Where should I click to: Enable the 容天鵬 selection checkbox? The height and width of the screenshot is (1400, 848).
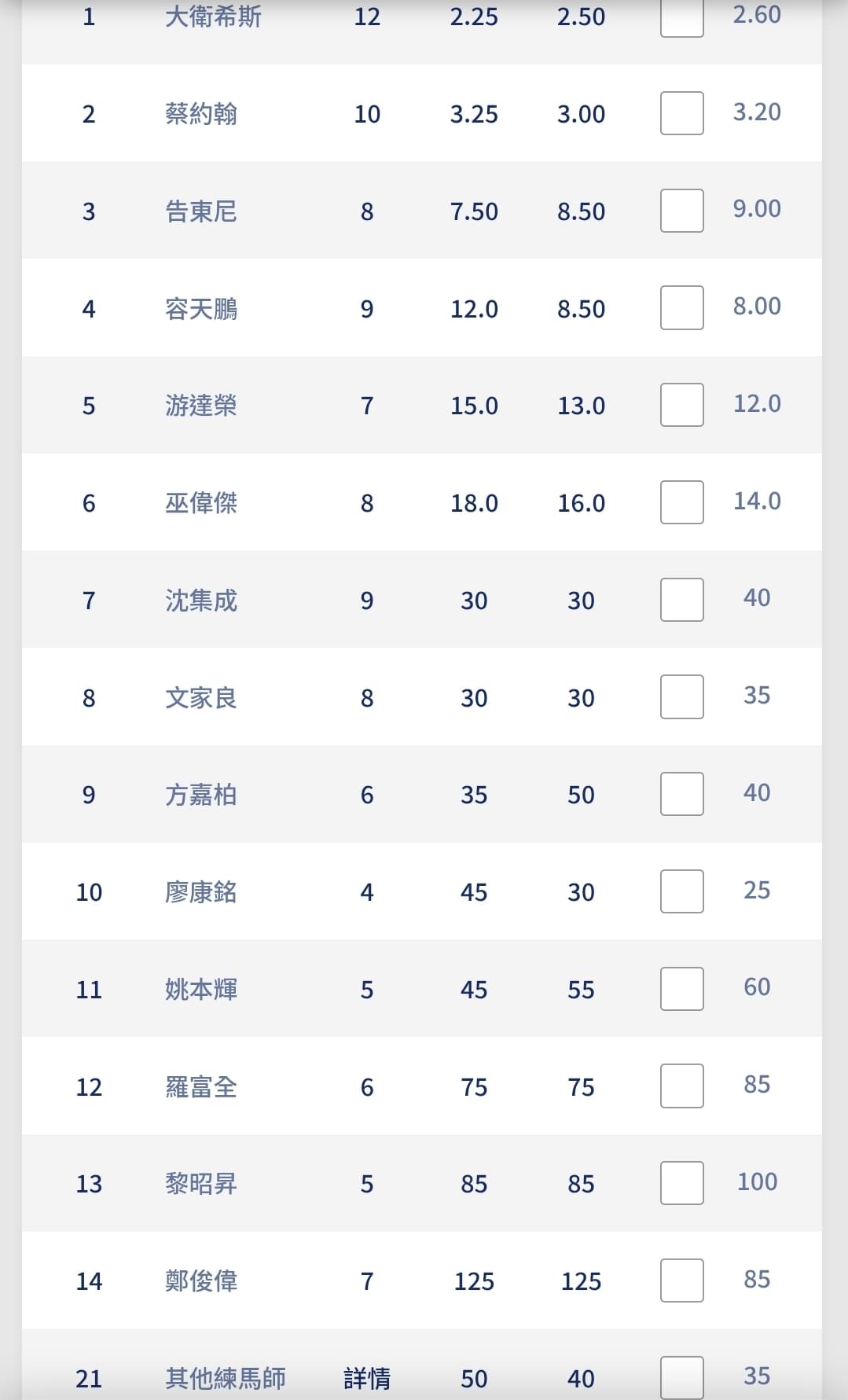coord(681,308)
